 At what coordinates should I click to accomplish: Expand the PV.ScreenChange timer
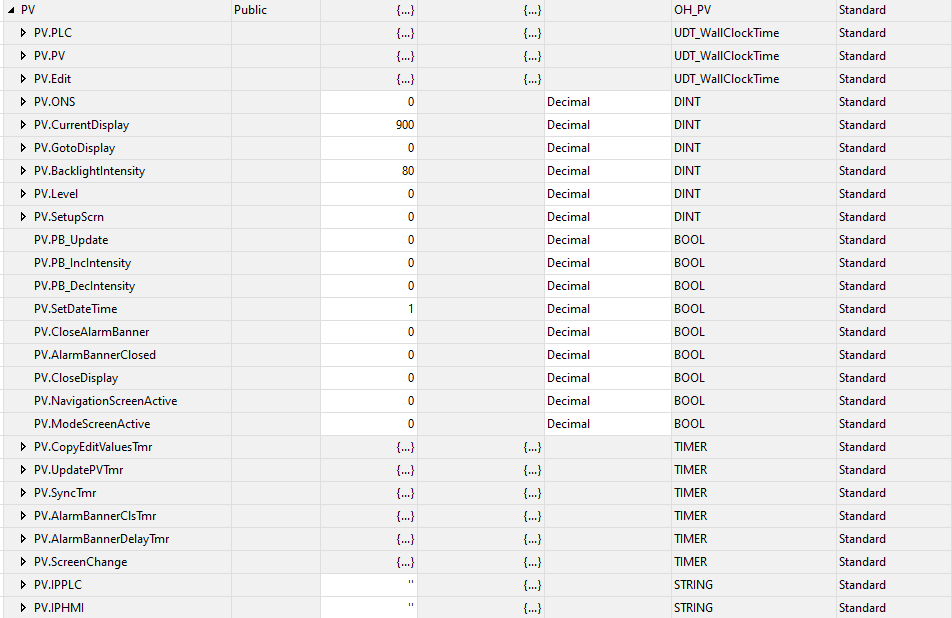23,562
